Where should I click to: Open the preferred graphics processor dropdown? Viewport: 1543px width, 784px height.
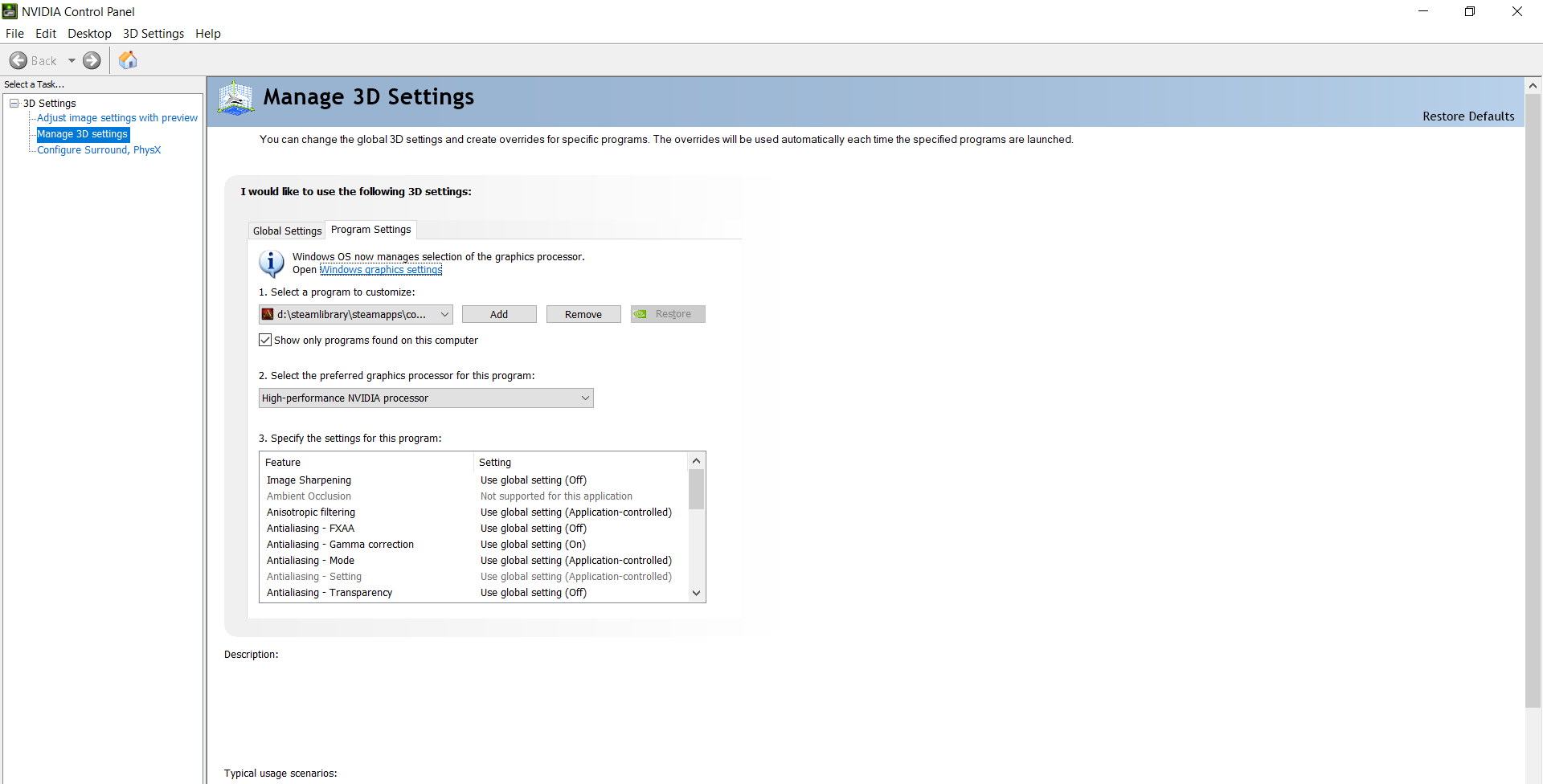click(426, 398)
